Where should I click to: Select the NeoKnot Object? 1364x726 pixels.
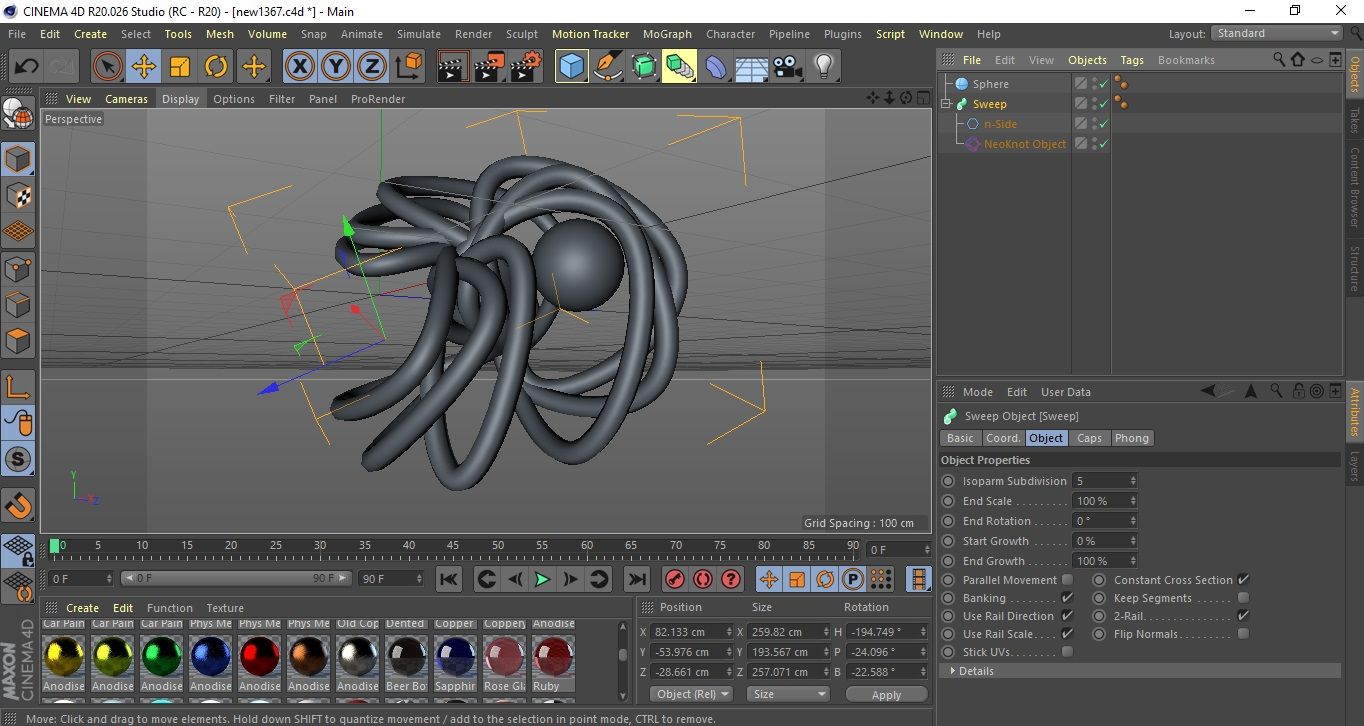tap(1025, 144)
